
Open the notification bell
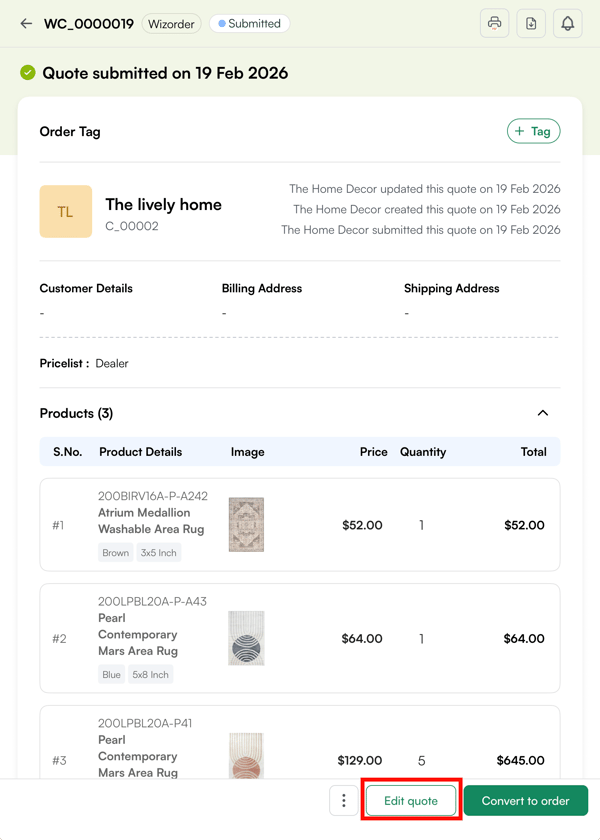(x=567, y=23)
